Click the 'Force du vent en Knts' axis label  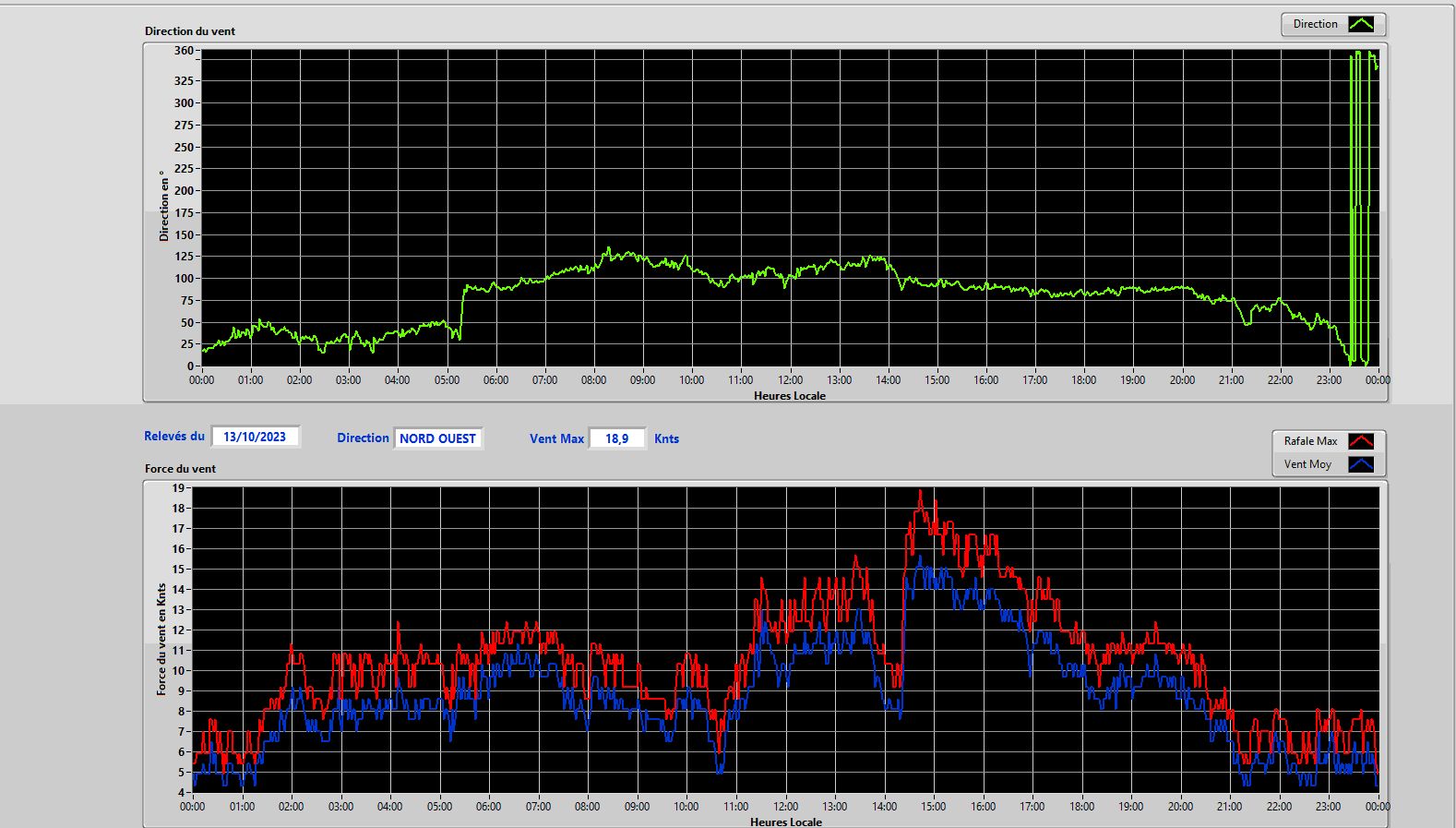tap(161, 639)
